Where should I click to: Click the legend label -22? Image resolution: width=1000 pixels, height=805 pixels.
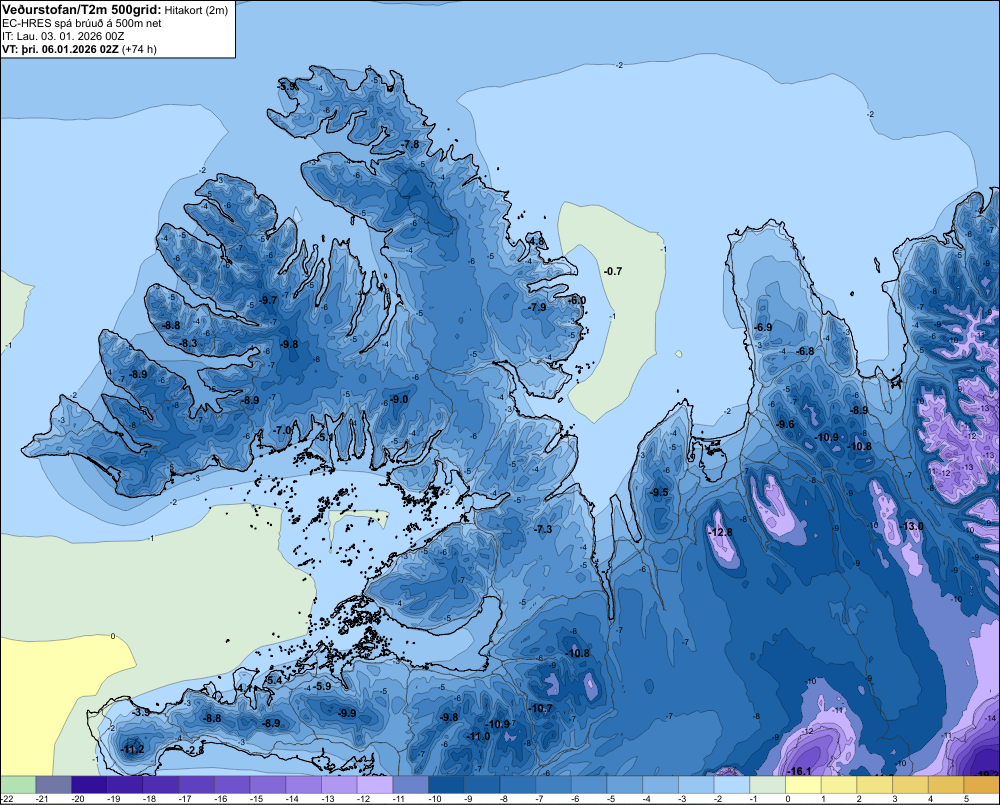7,799
